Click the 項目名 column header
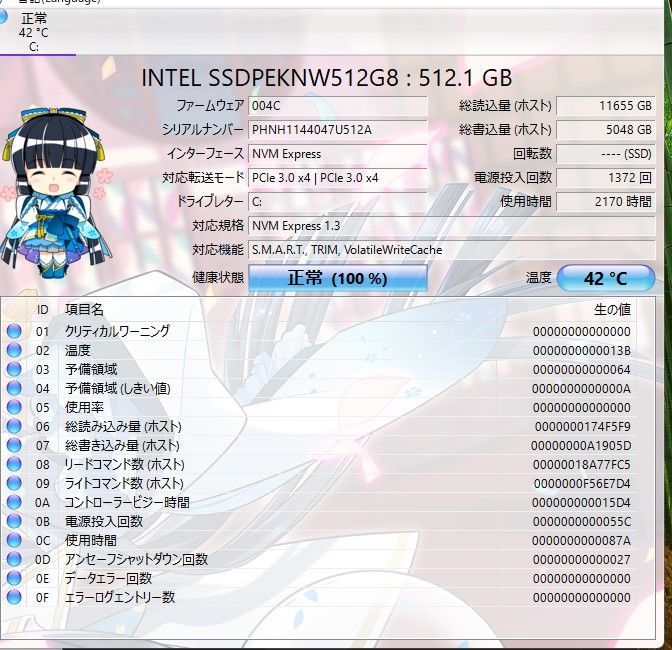Image resolution: width=672 pixels, height=650 pixels. pyautogui.click(x=84, y=309)
